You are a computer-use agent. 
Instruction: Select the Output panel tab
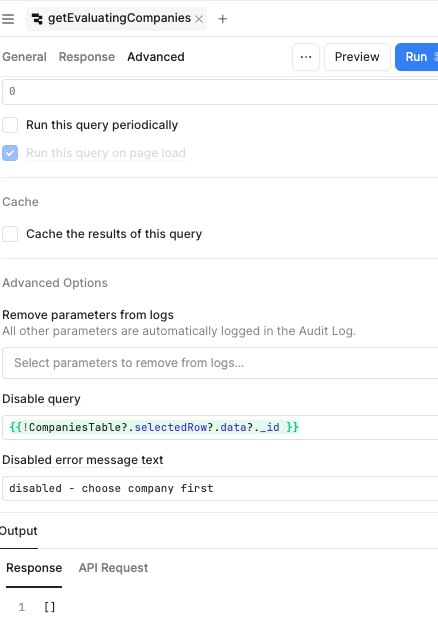18,531
